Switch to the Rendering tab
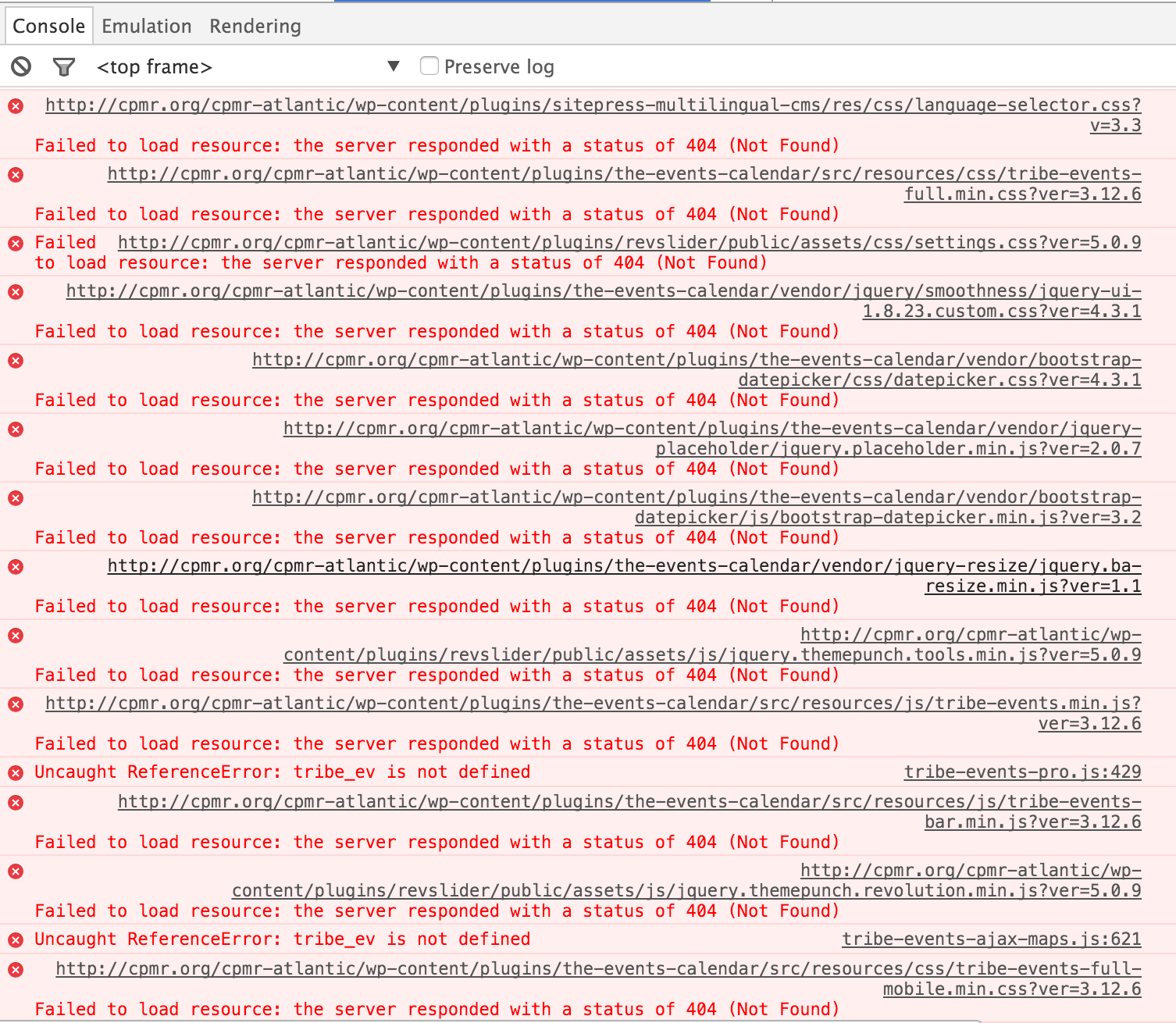This screenshot has height=1023, width=1176. tap(255, 26)
